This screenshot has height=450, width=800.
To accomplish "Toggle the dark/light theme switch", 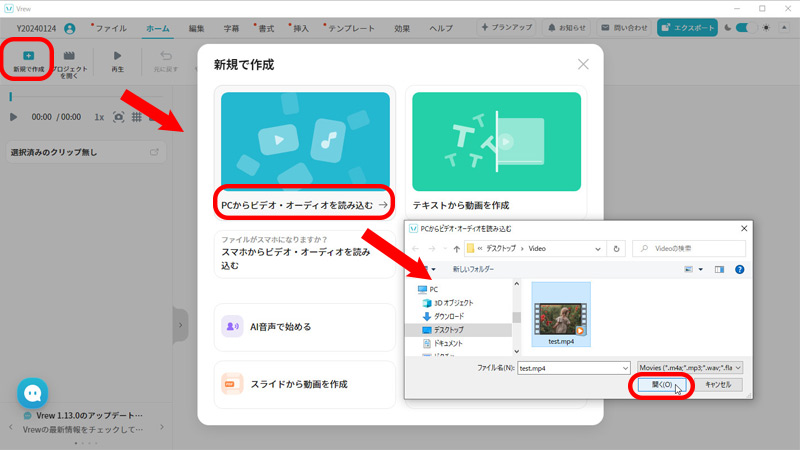I will point(745,28).
